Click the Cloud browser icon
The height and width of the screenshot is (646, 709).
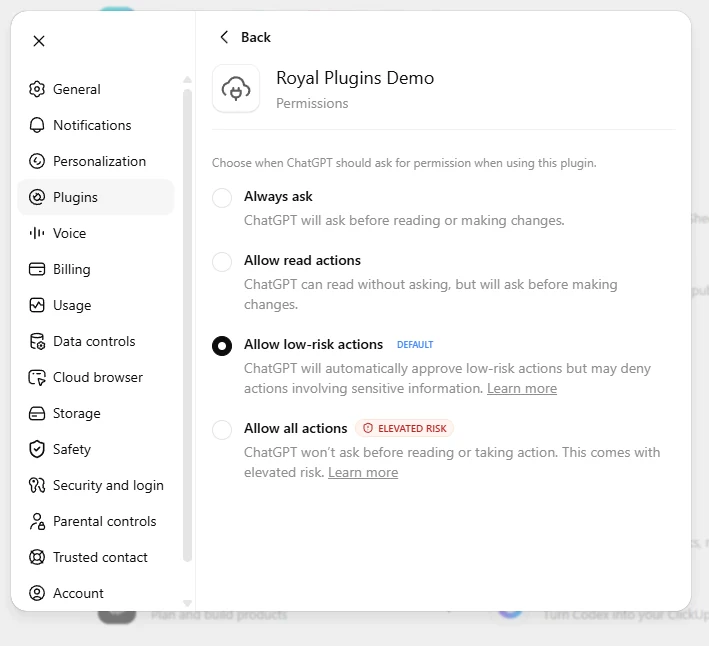(x=37, y=377)
